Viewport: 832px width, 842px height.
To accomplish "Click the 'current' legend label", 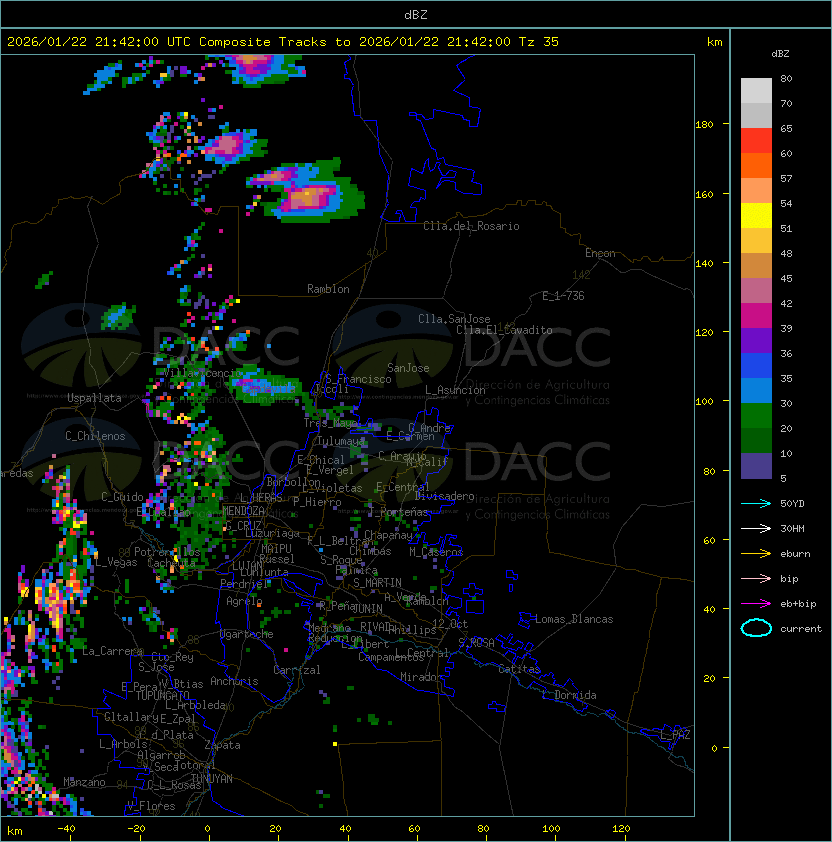I will pos(801,628).
